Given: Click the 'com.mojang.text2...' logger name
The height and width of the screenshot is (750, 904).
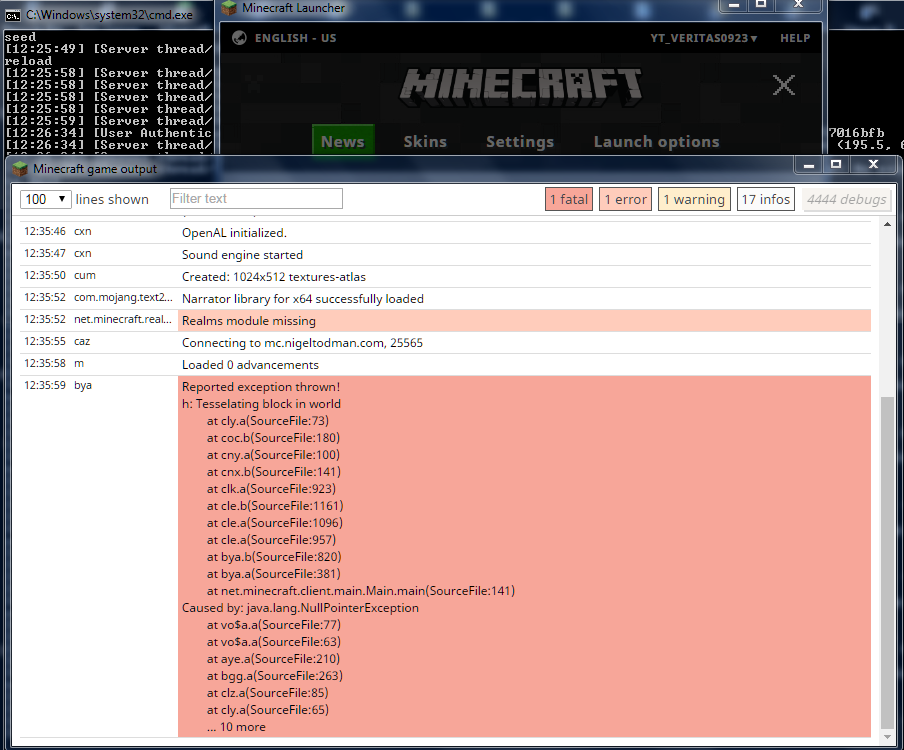Looking at the screenshot, I should pos(123,297).
